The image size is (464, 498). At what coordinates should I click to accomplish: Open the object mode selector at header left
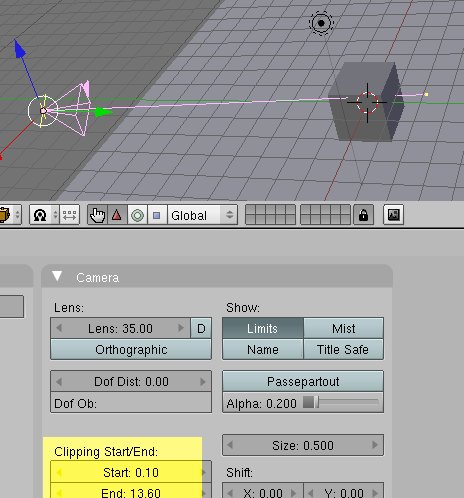tap(10, 215)
